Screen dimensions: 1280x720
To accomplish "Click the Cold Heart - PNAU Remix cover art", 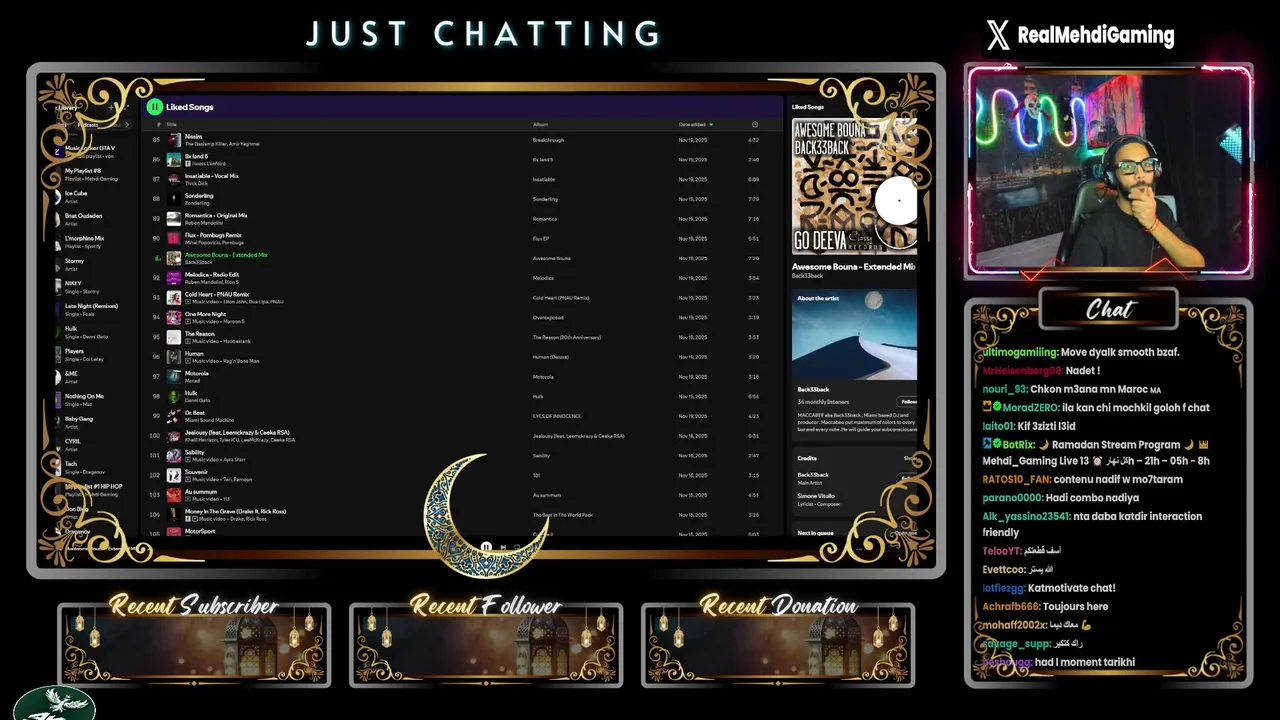I will (174, 297).
